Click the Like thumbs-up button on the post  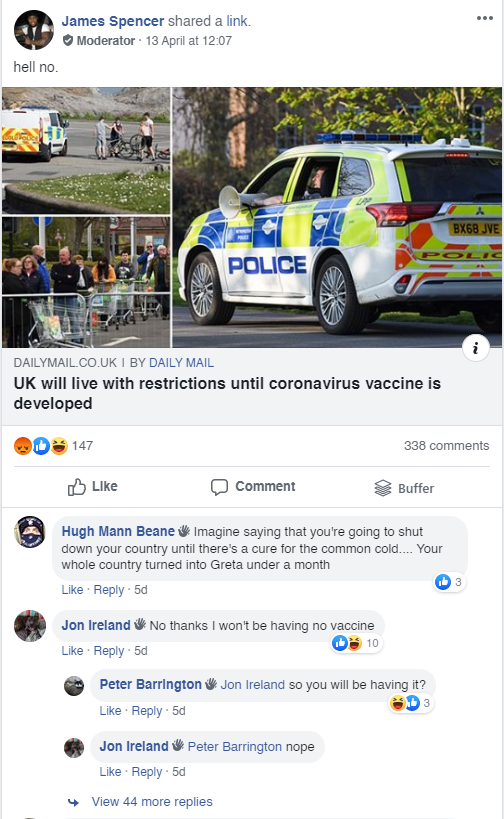click(x=92, y=487)
